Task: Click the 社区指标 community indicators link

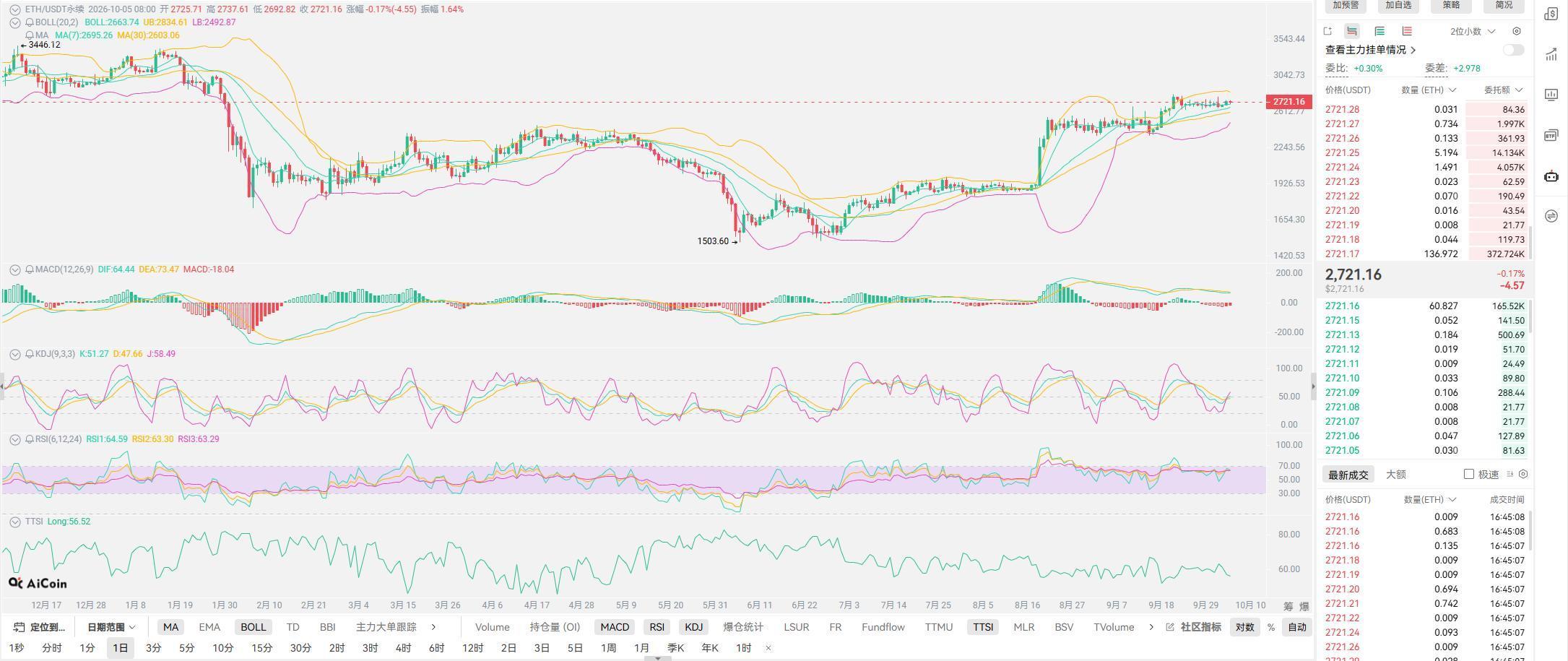Action: [x=1200, y=627]
